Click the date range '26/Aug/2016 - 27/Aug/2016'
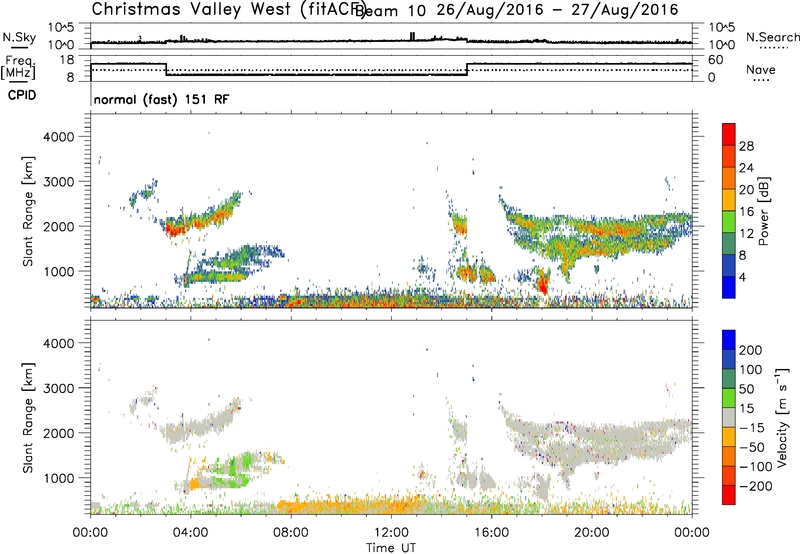 point(557,10)
